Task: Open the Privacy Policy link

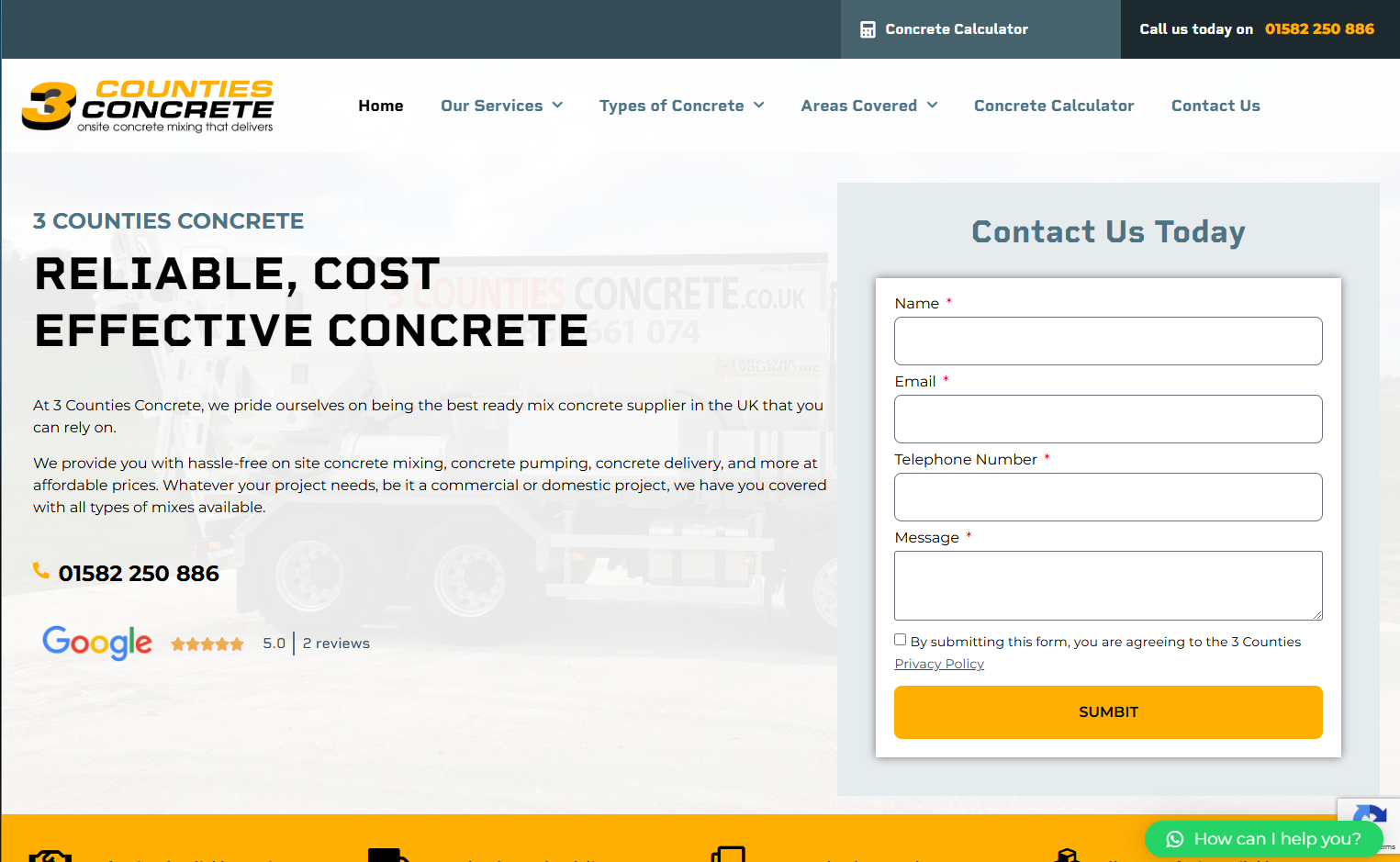Action: click(939, 664)
